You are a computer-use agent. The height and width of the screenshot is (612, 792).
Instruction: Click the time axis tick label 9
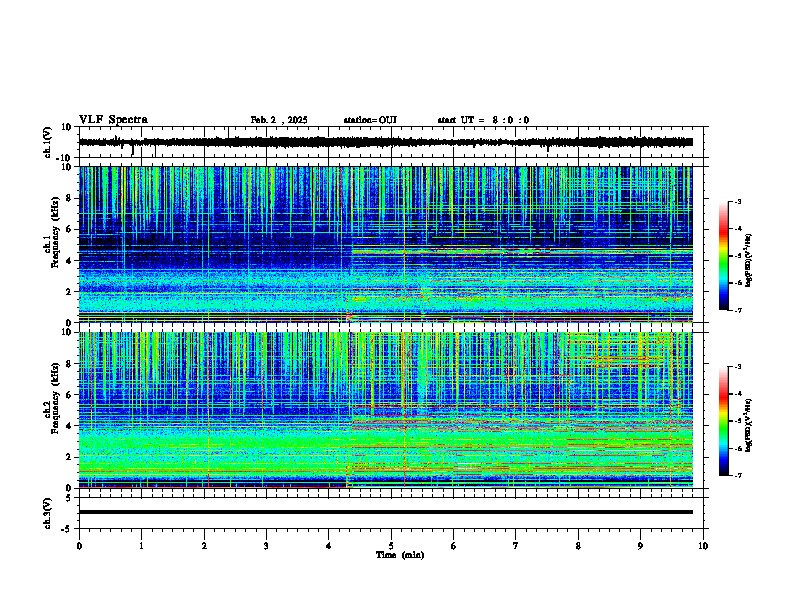coord(640,546)
